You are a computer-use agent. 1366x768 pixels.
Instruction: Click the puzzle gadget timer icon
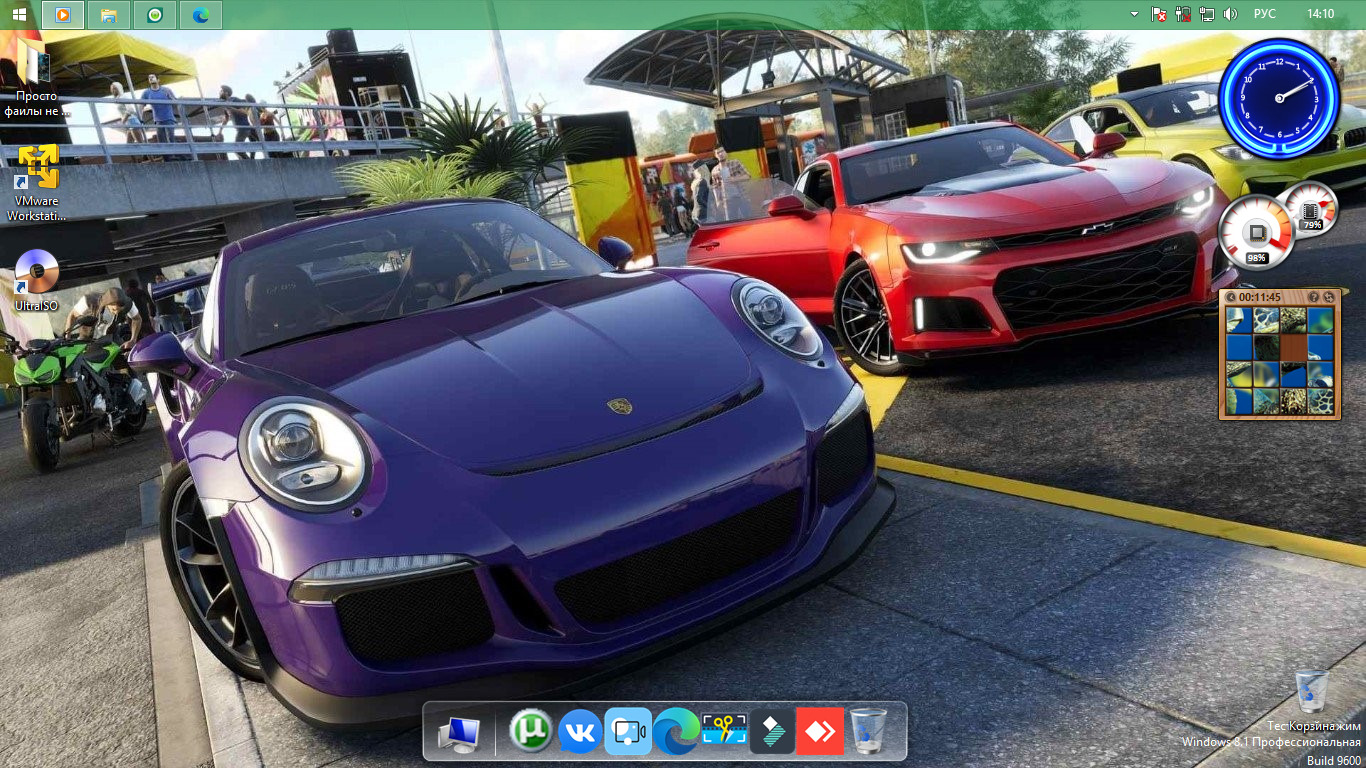1231,297
